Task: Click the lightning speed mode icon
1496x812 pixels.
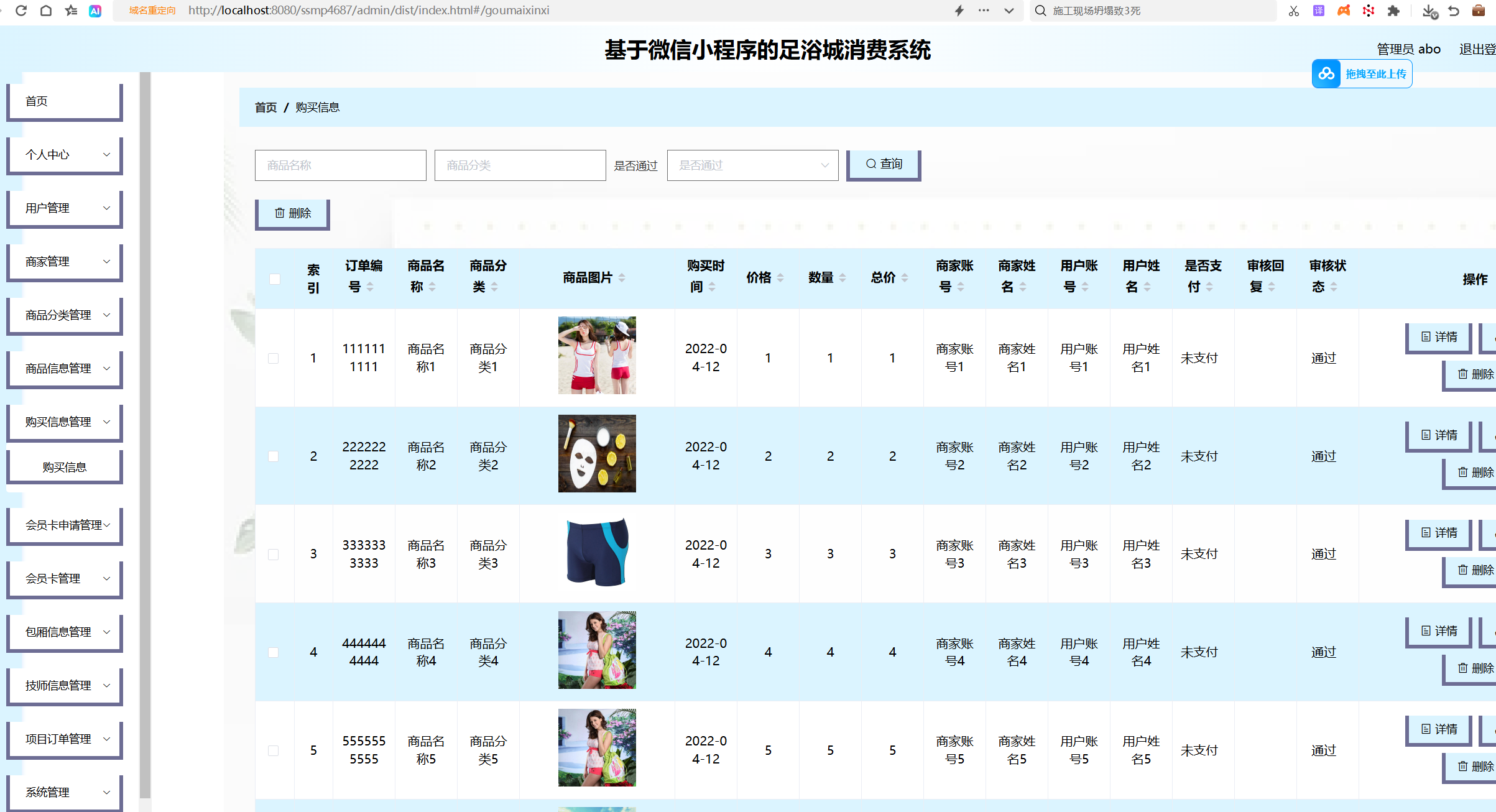Action: [959, 11]
